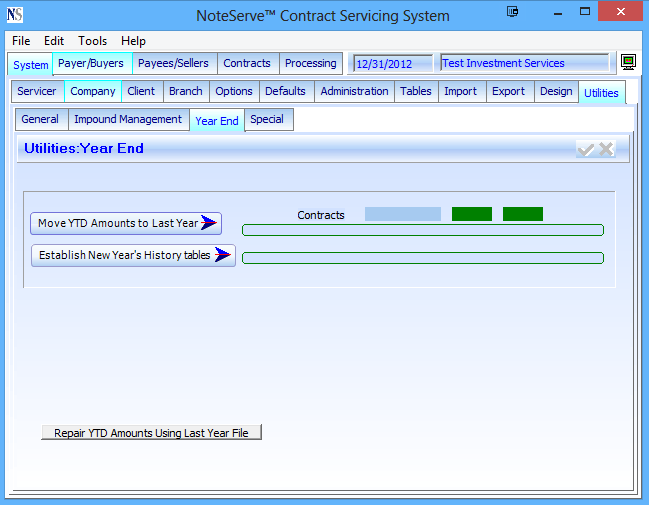The width and height of the screenshot is (649, 505).
Task: Open the File menu
Action: [x=21, y=41]
